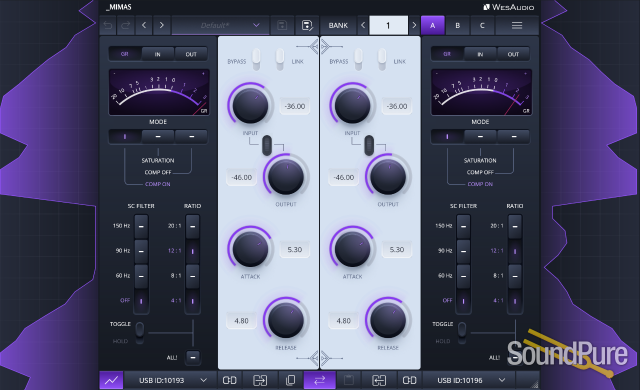
Task: Switch right meter to IN
Action: [x=480, y=54]
